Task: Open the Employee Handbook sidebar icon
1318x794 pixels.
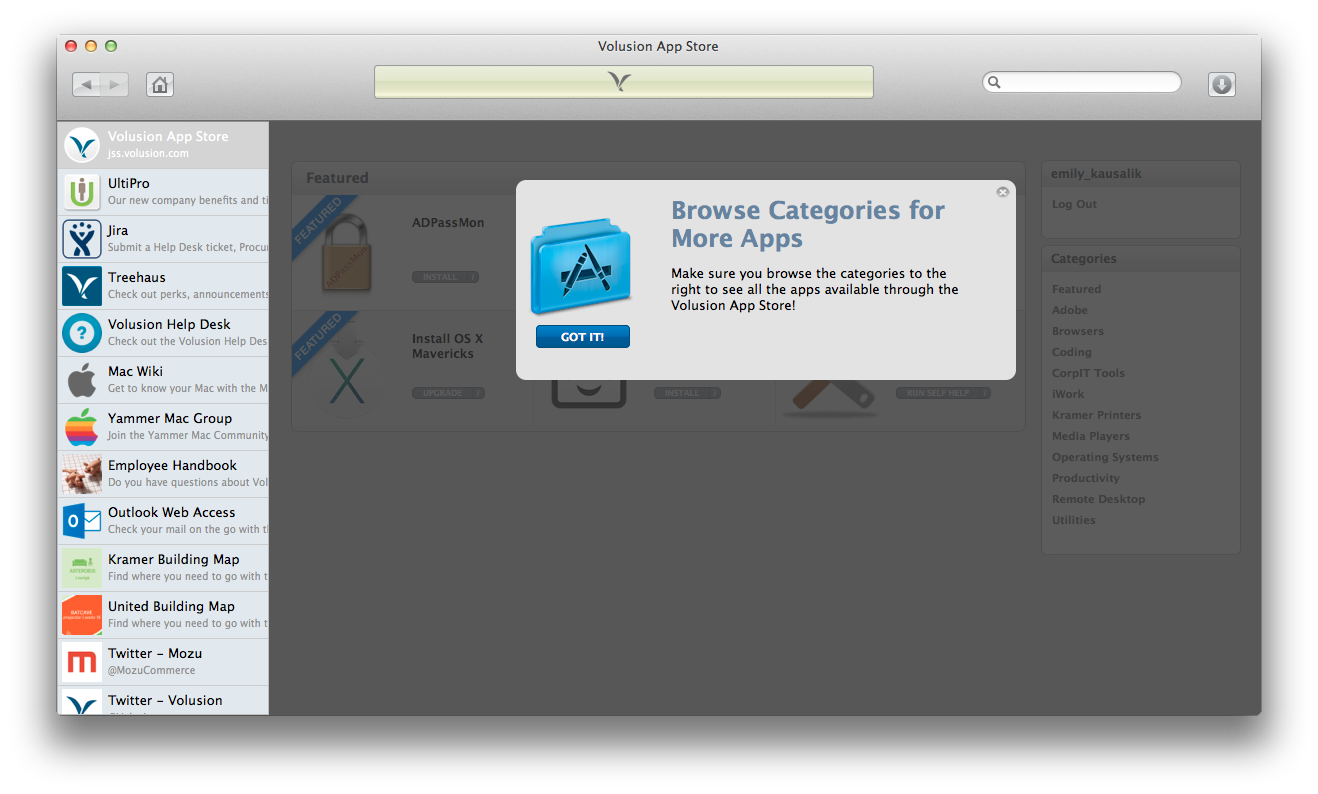Action: [x=82, y=474]
